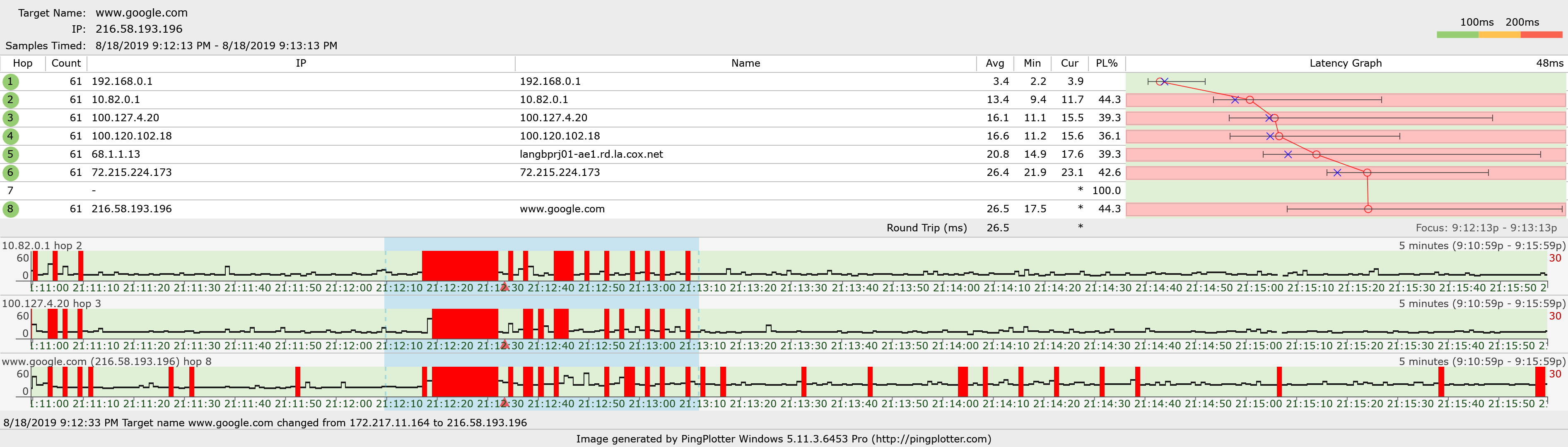Click the Latency Graph column header
The width and height of the screenshot is (1568, 447).
[x=1345, y=63]
